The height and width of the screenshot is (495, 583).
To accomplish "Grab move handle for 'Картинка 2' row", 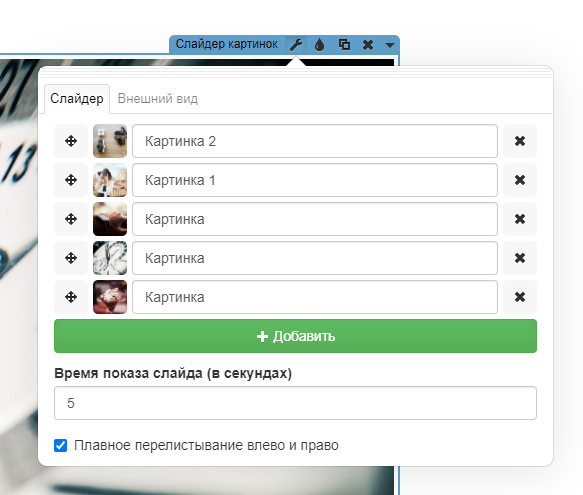I will pyautogui.click(x=71, y=141).
